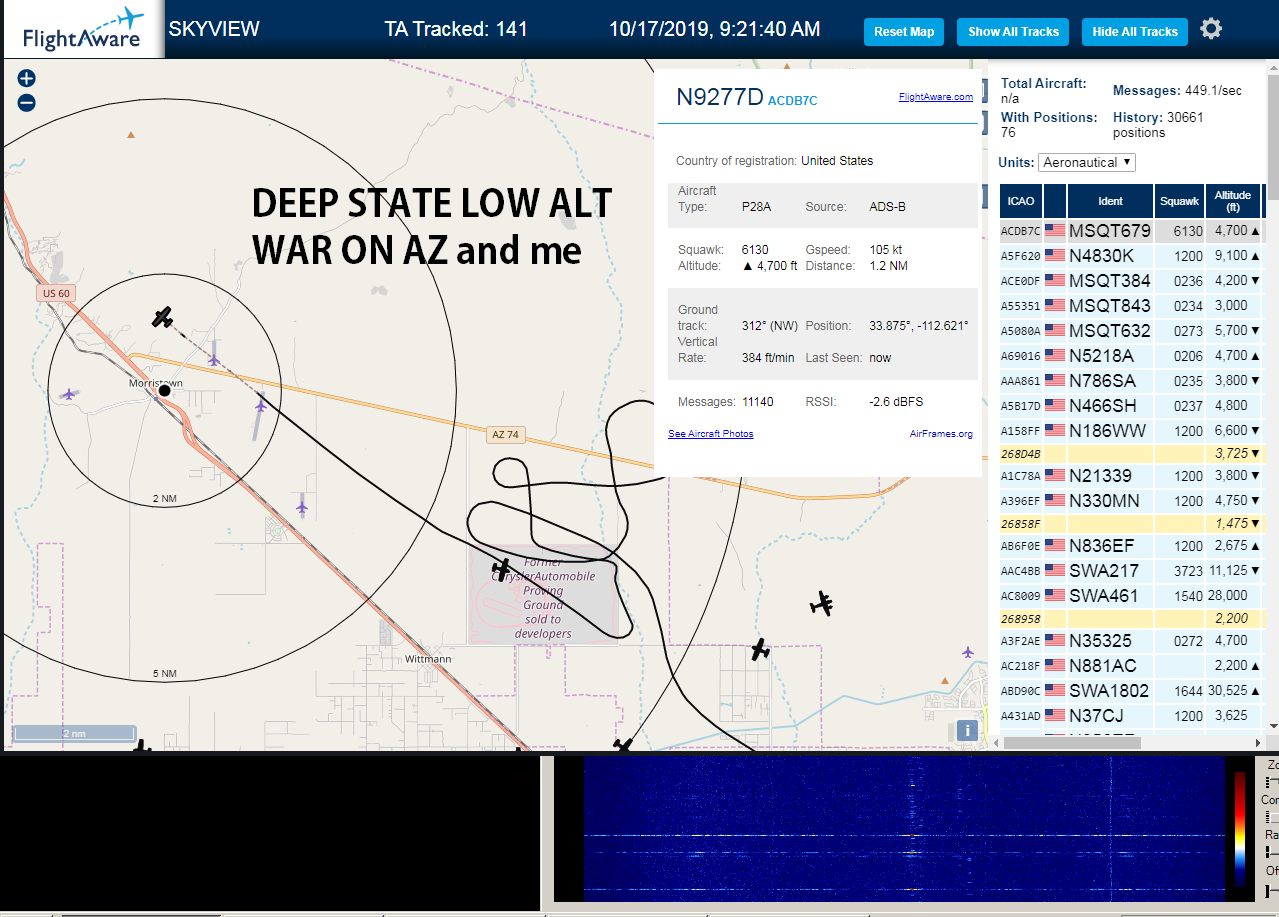Select SWA217 row in aircraft table
Image resolution: width=1279 pixels, height=917 pixels.
[1131, 571]
